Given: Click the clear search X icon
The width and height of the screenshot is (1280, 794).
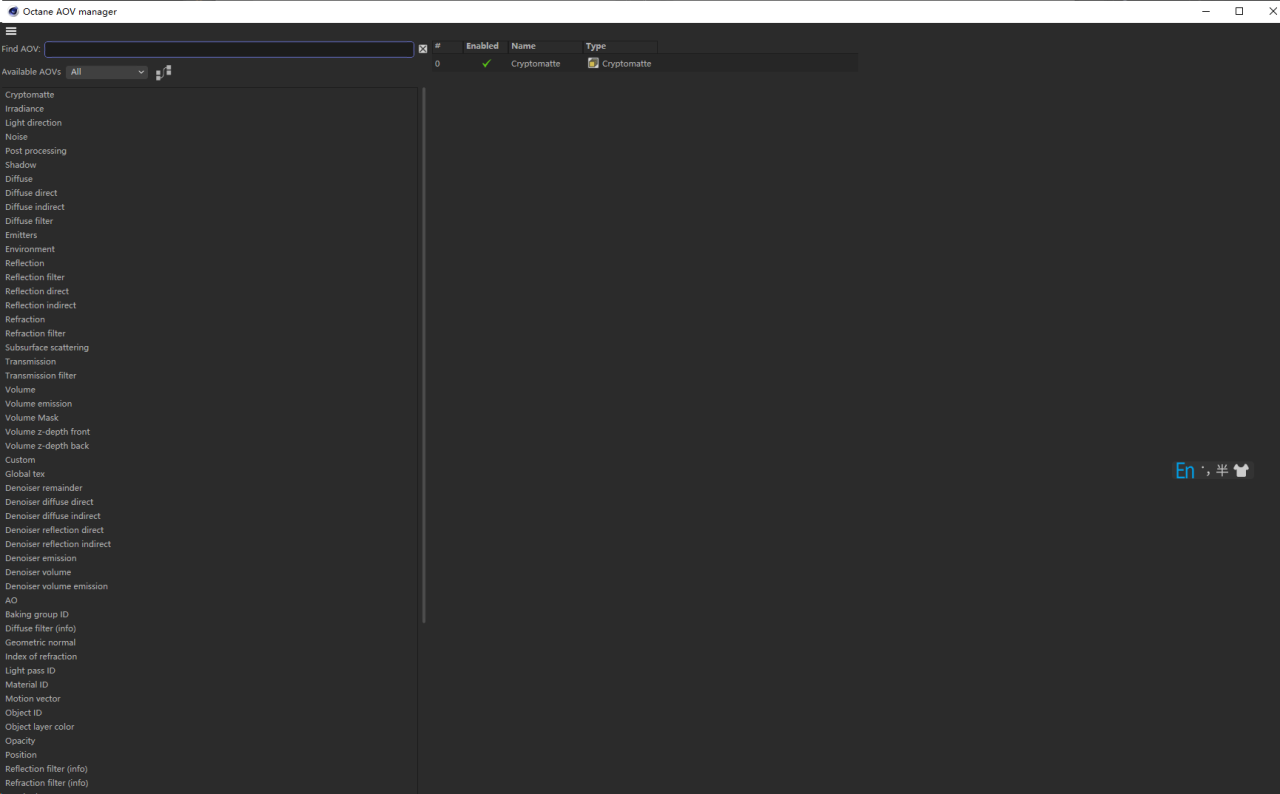Looking at the screenshot, I should (x=423, y=49).
